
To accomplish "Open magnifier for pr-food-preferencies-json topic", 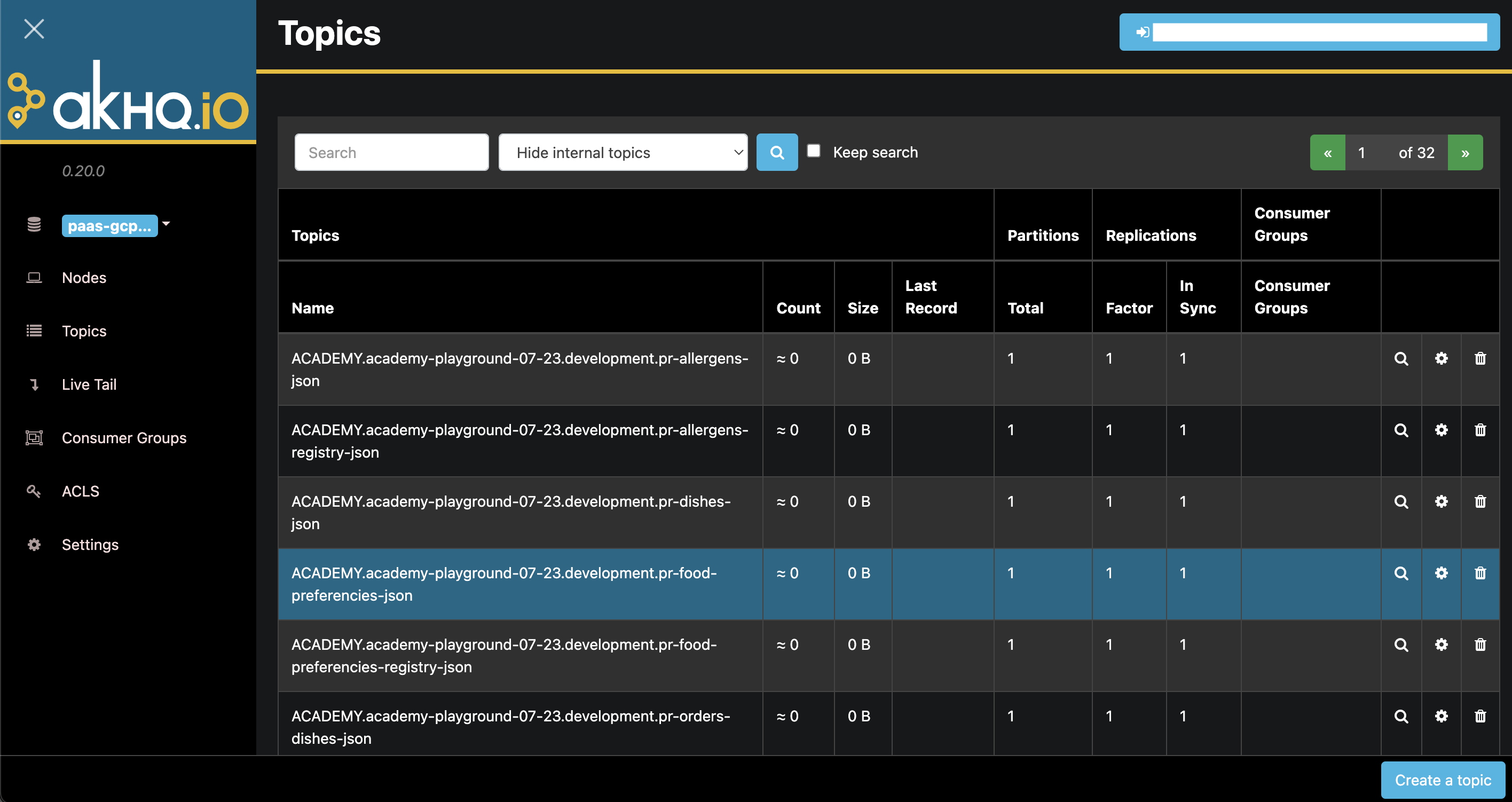I will pyautogui.click(x=1400, y=573).
